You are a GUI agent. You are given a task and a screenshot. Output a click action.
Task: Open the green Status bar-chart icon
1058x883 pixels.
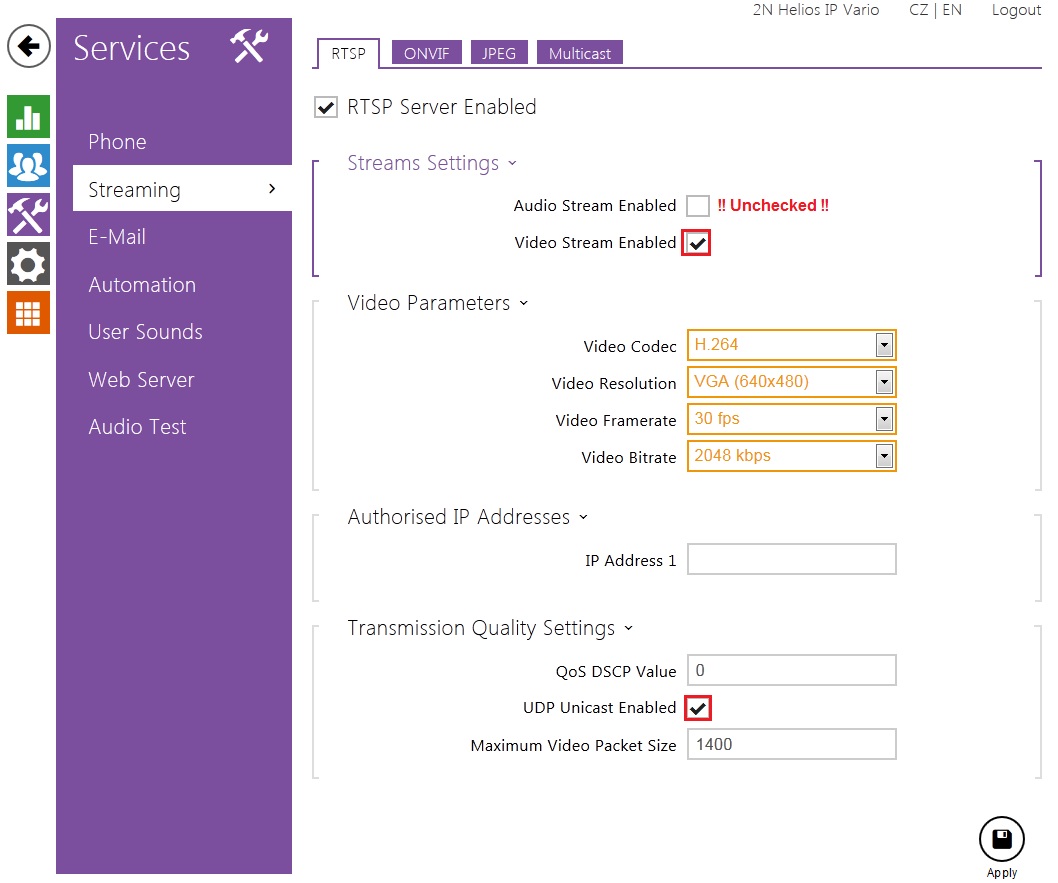point(28,117)
